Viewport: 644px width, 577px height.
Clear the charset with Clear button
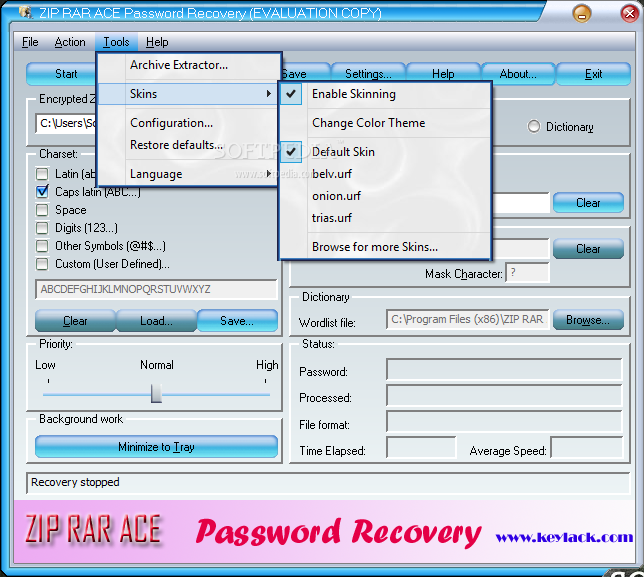[x=75, y=320]
